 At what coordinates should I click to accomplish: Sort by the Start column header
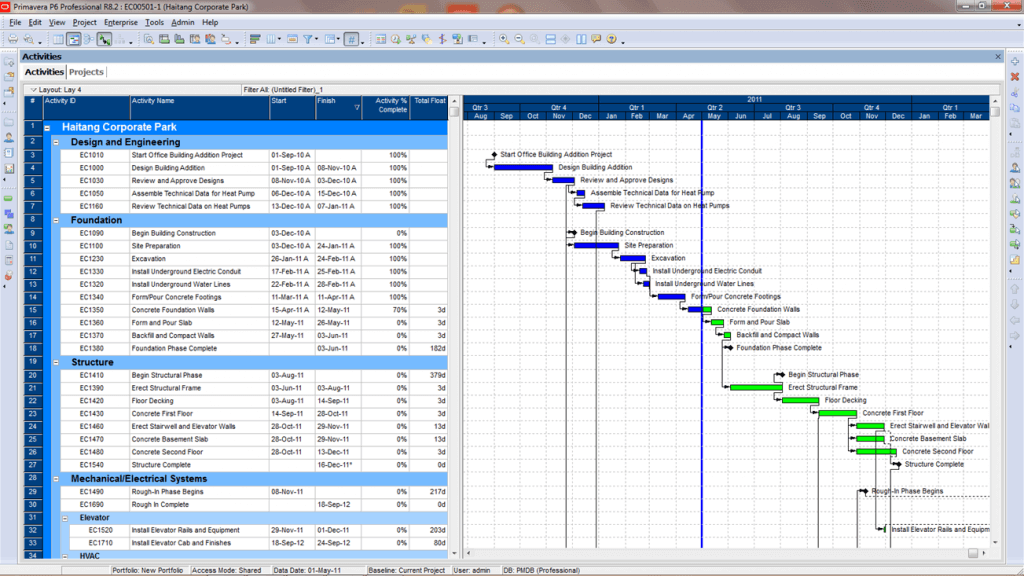[292, 108]
